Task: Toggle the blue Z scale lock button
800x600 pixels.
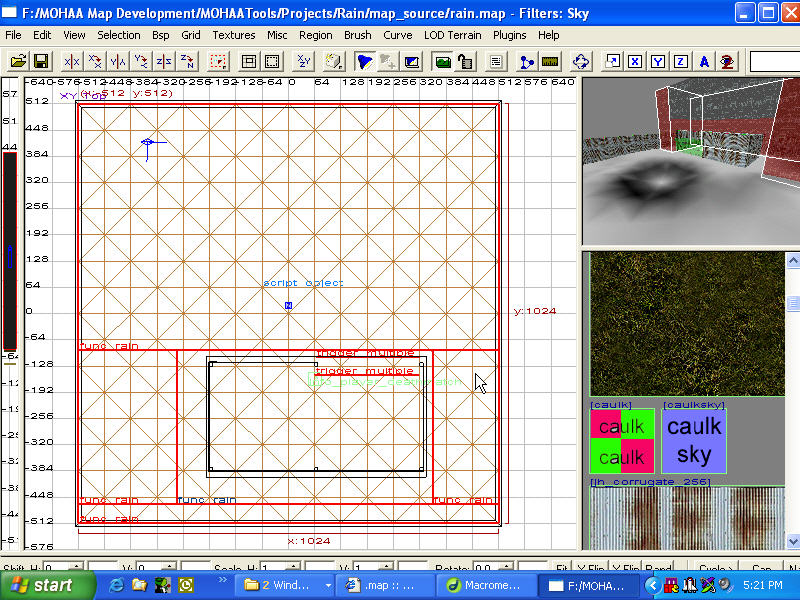Action: point(681,61)
